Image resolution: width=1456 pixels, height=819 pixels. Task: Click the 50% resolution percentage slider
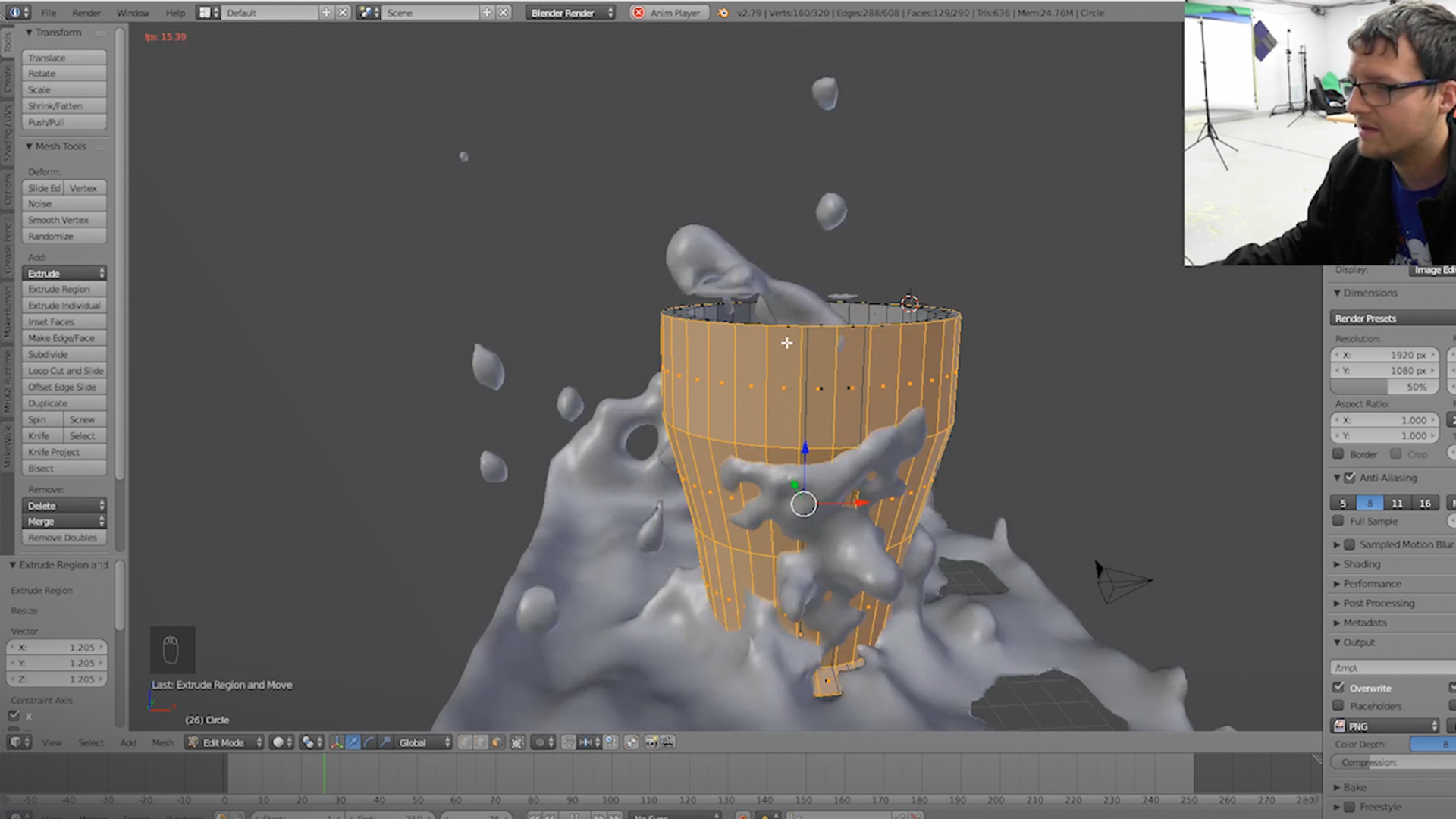(x=1385, y=387)
